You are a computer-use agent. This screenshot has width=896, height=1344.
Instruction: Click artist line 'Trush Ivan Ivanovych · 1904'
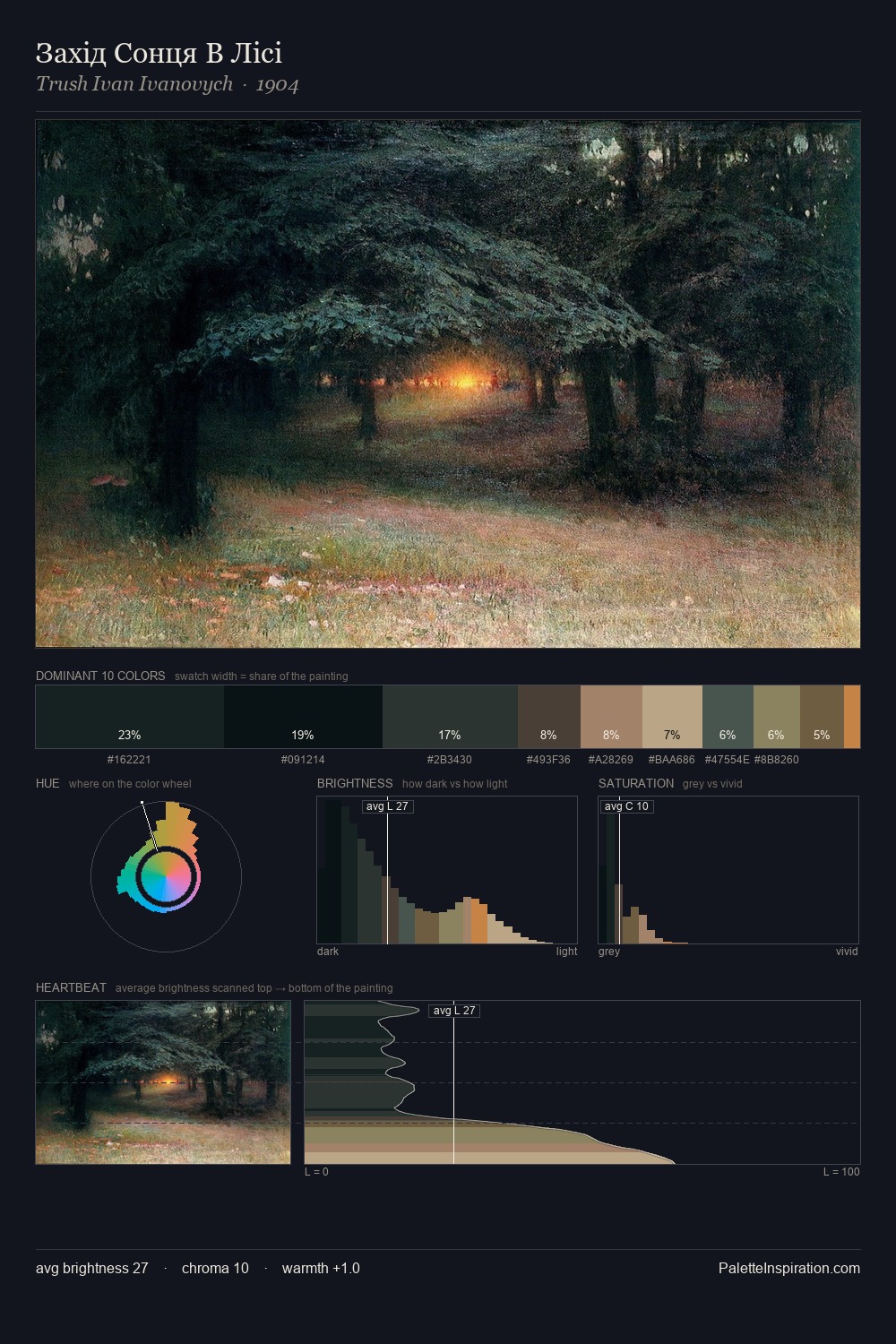(x=168, y=84)
